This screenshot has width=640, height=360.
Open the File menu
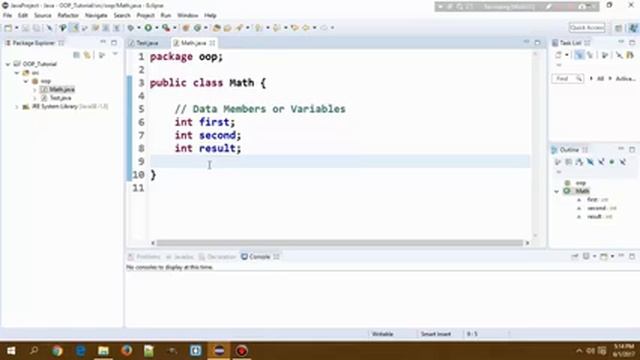[x=7, y=16]
